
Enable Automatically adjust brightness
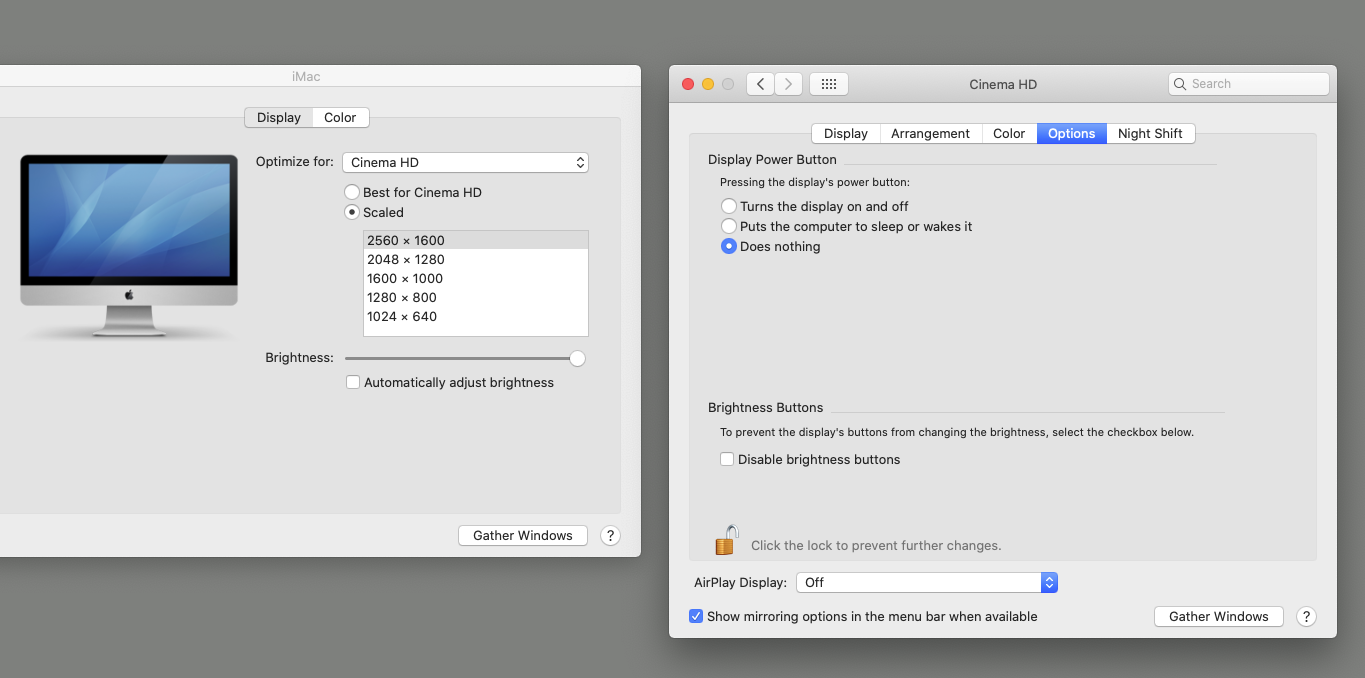352,382
